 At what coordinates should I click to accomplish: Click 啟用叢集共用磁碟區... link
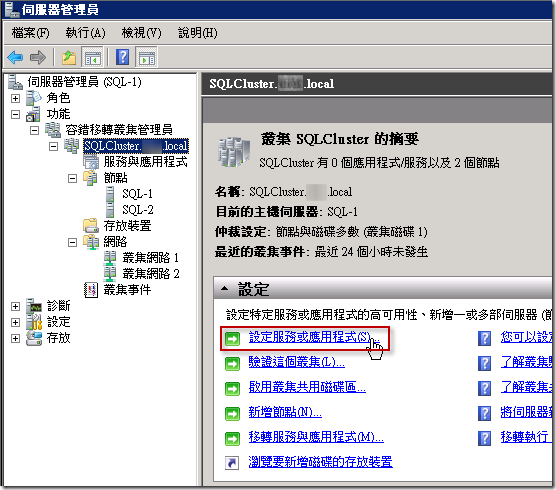(x=307, y=387)
